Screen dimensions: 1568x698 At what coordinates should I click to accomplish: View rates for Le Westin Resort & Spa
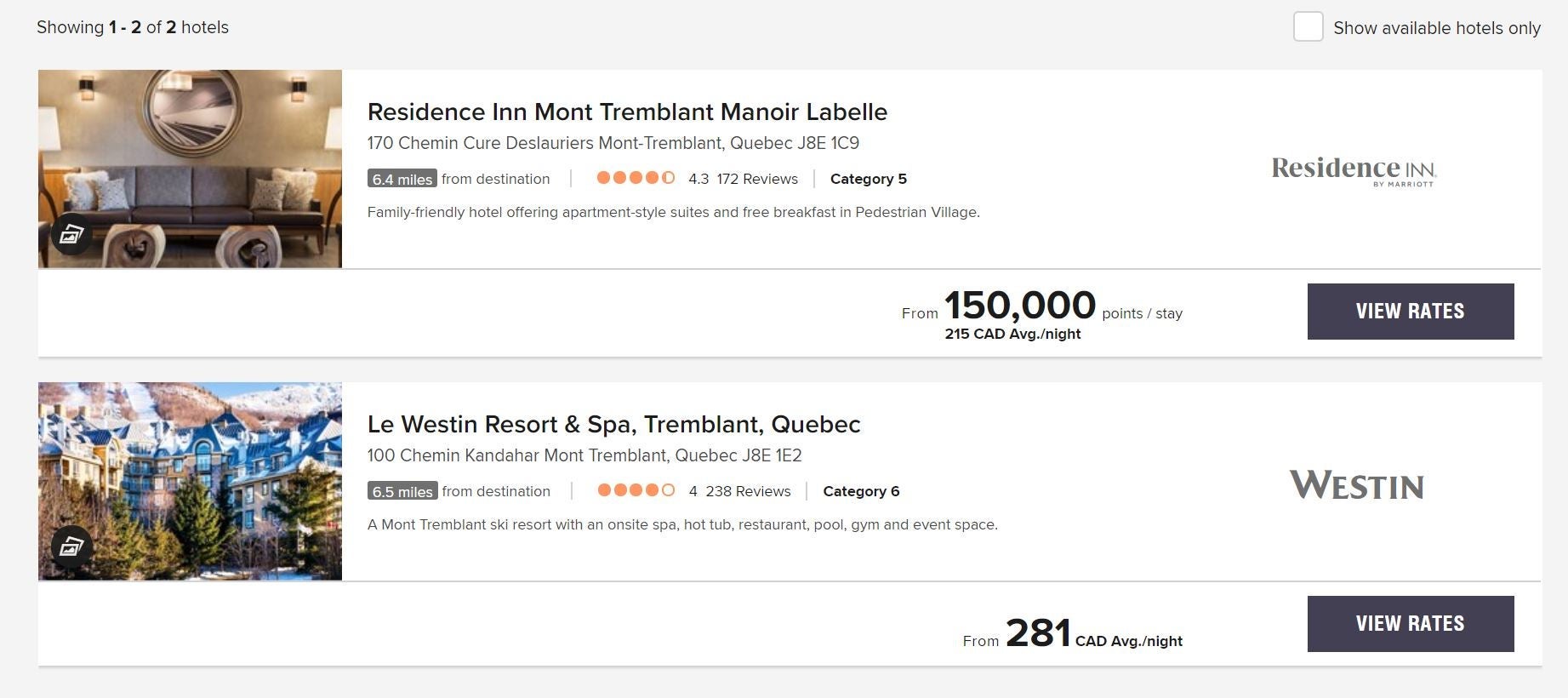pos(1411,624)
